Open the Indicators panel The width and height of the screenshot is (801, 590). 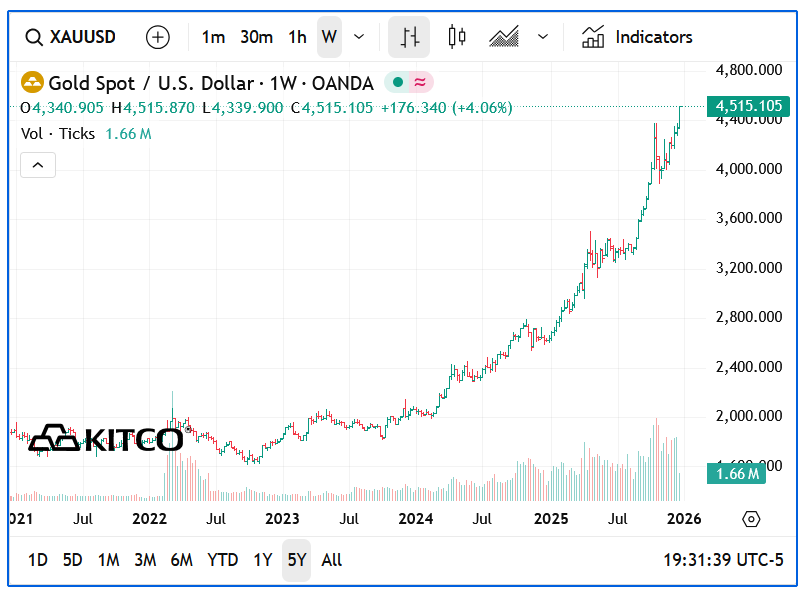637,37
